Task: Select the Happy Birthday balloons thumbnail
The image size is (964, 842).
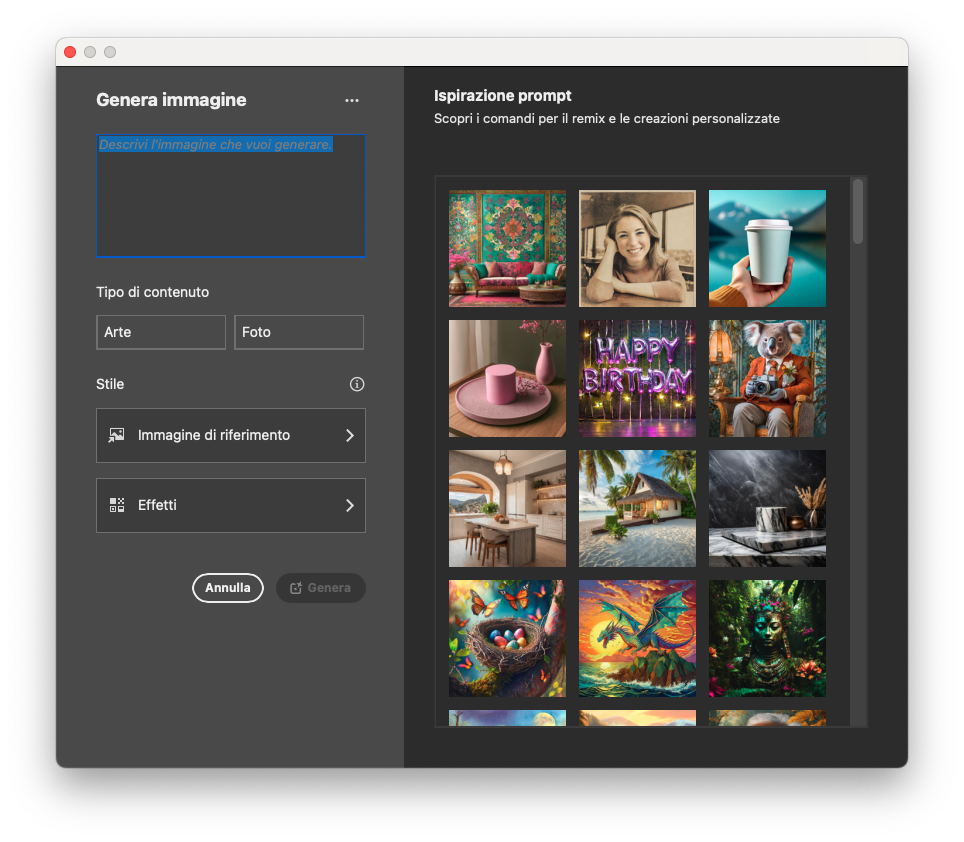Action: [637, 378]
